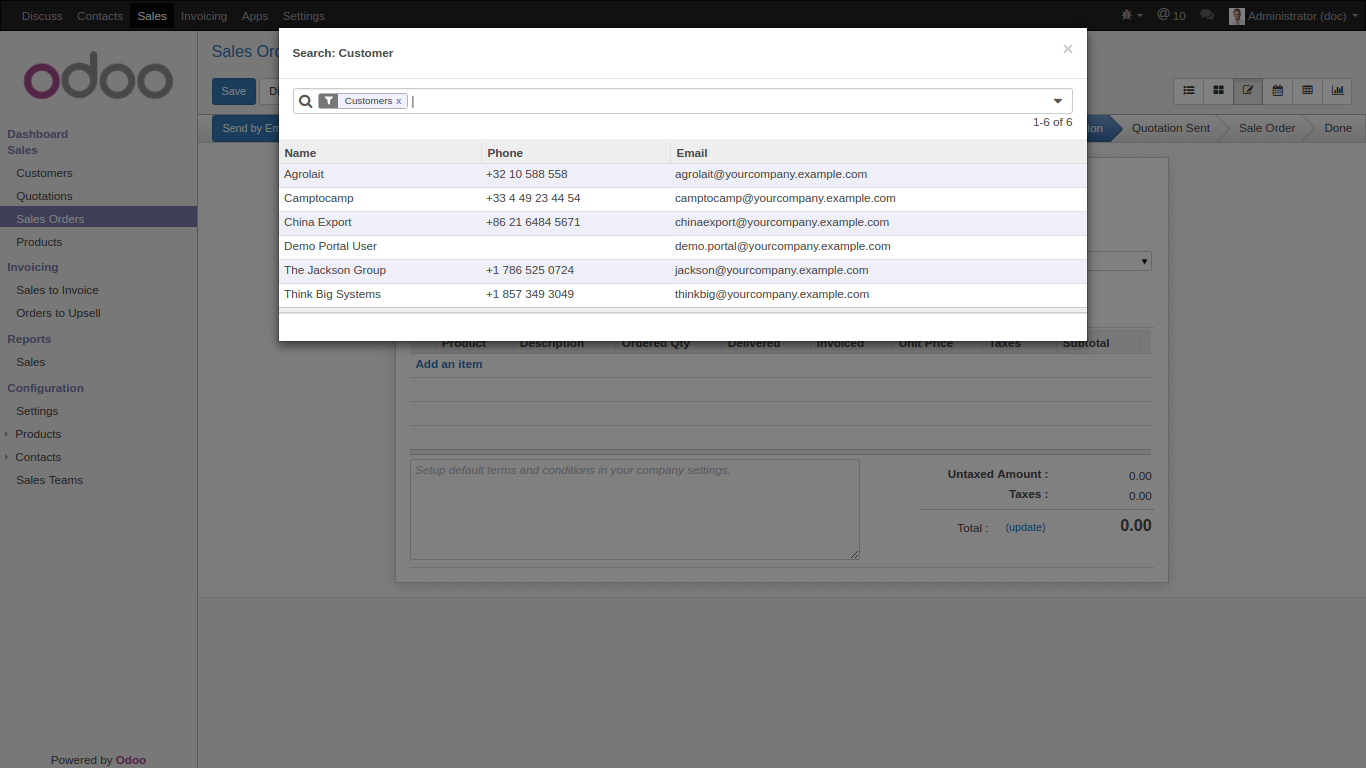The image size is (1366, 768).
Task: Open Settings under Configuration in sidebar
Action: point(37,411)
